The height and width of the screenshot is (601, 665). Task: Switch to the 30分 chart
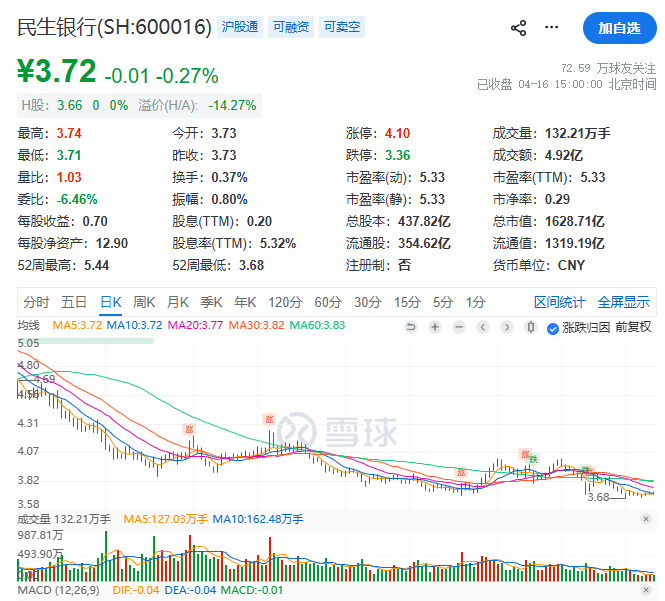click(368, 302)
